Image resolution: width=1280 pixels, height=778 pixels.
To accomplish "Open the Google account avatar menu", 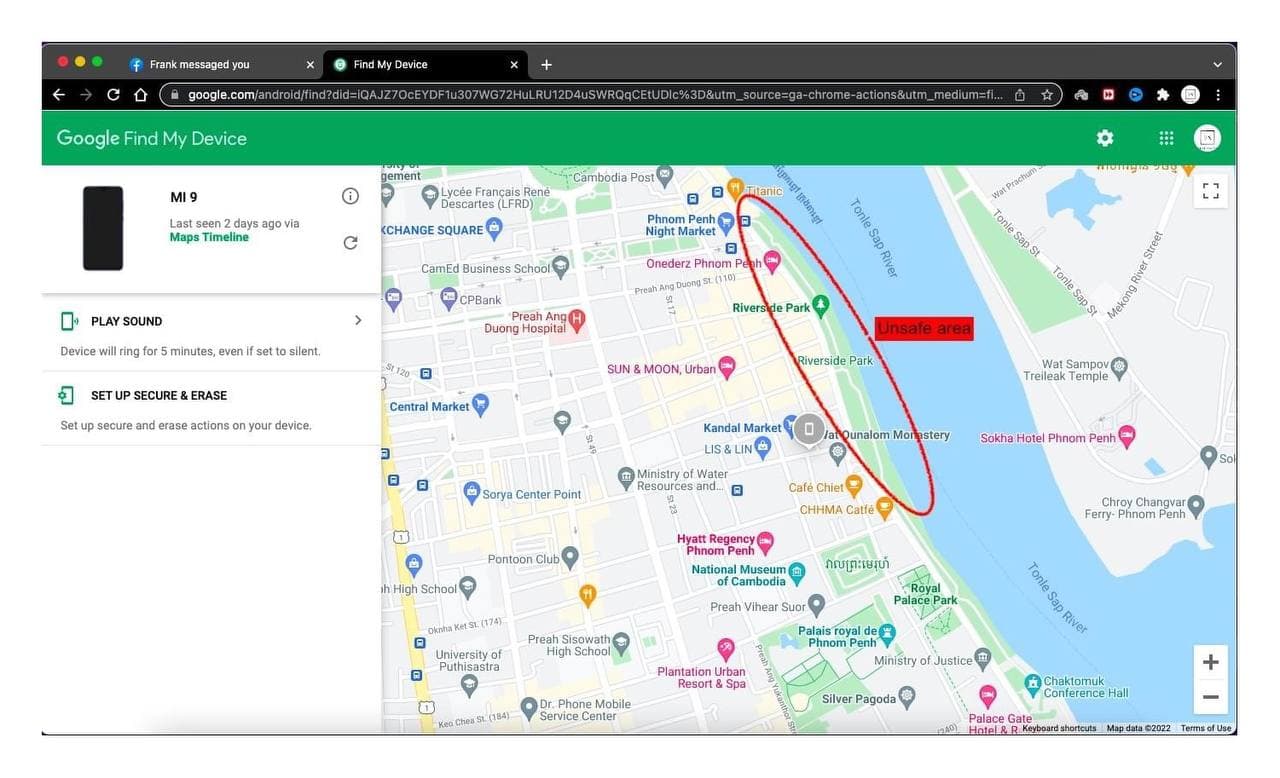I will tap(1207, 138).
